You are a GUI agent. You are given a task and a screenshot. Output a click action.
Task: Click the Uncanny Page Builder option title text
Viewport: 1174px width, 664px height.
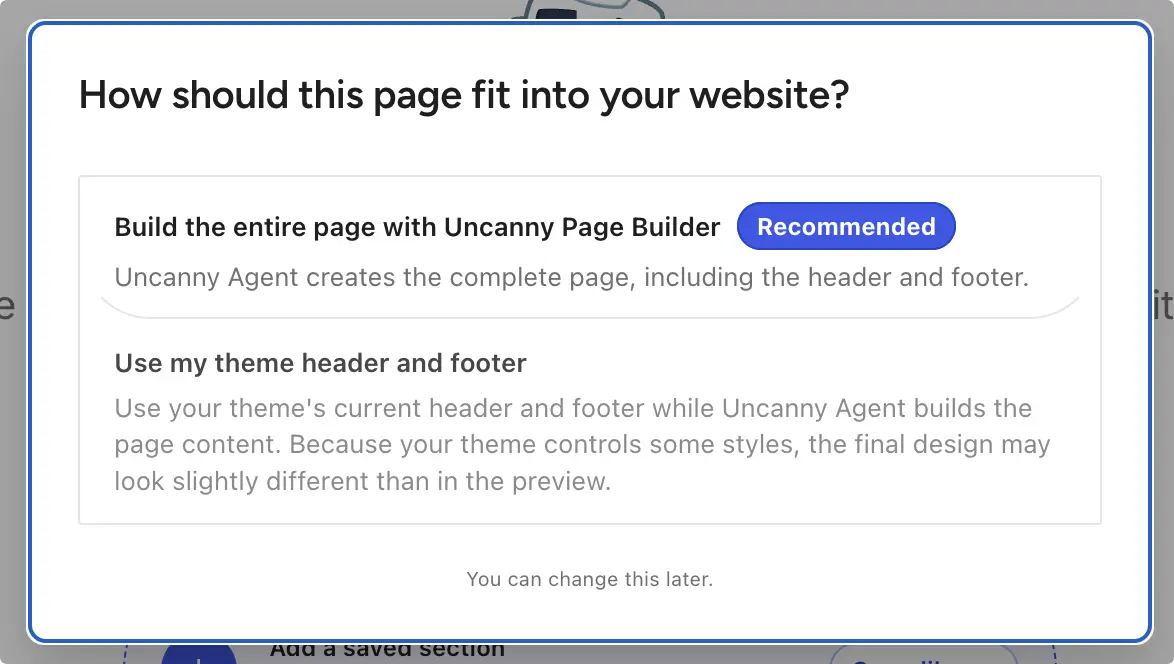pyautogui.click(x=417, y=227)
